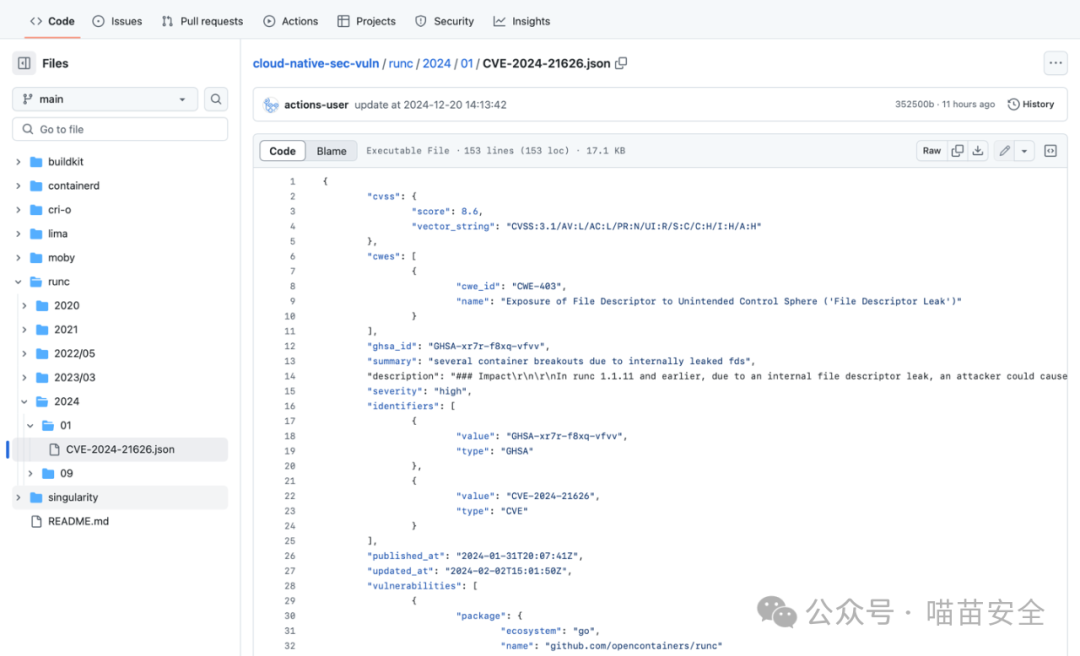1080x656 pixels.
Task: Click the actions-user avatar icon
Action: pyautogui.click(x=271, y=105)
